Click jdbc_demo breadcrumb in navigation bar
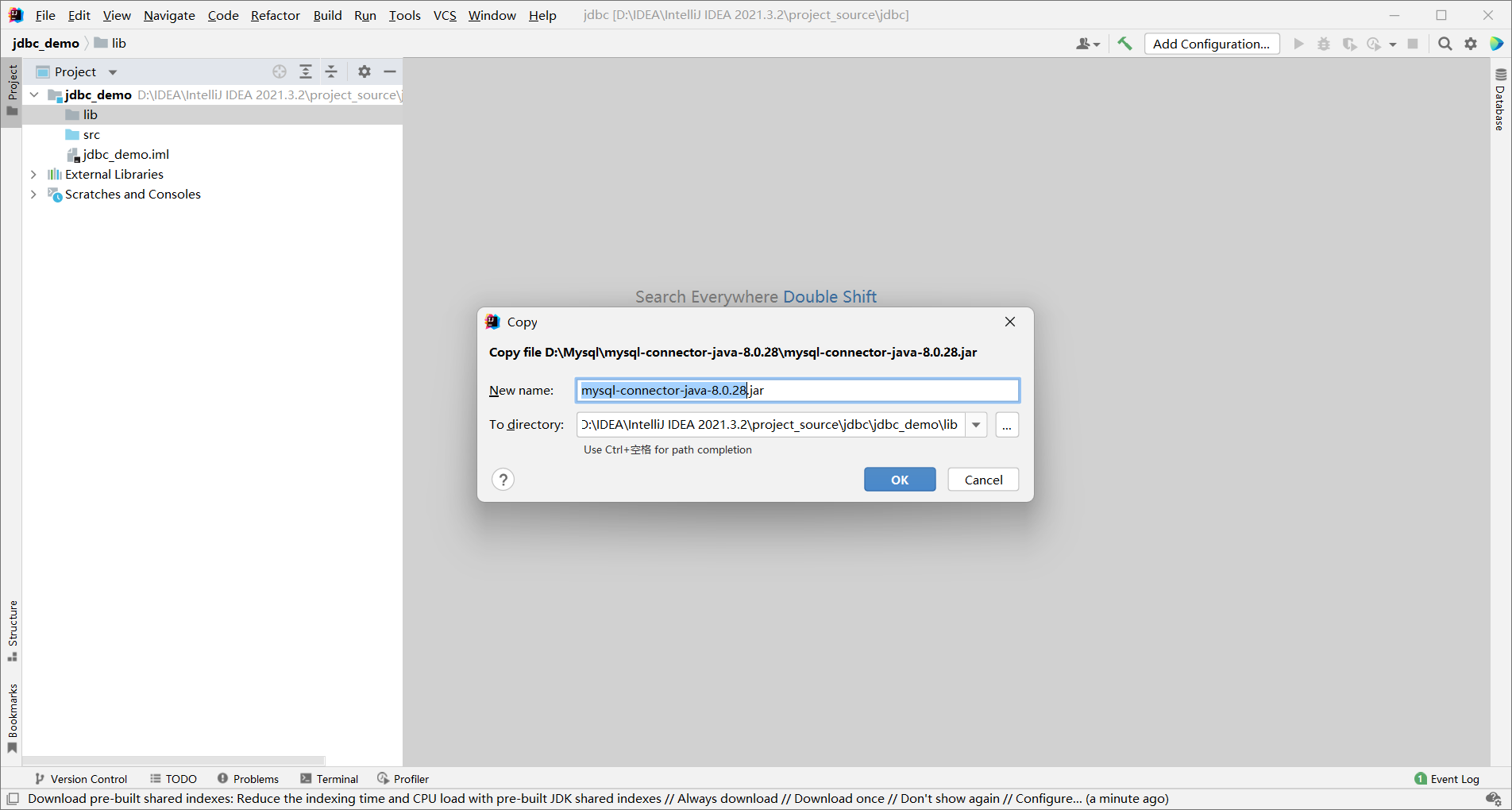1512x810 pixels. click(x=45, y=43)
